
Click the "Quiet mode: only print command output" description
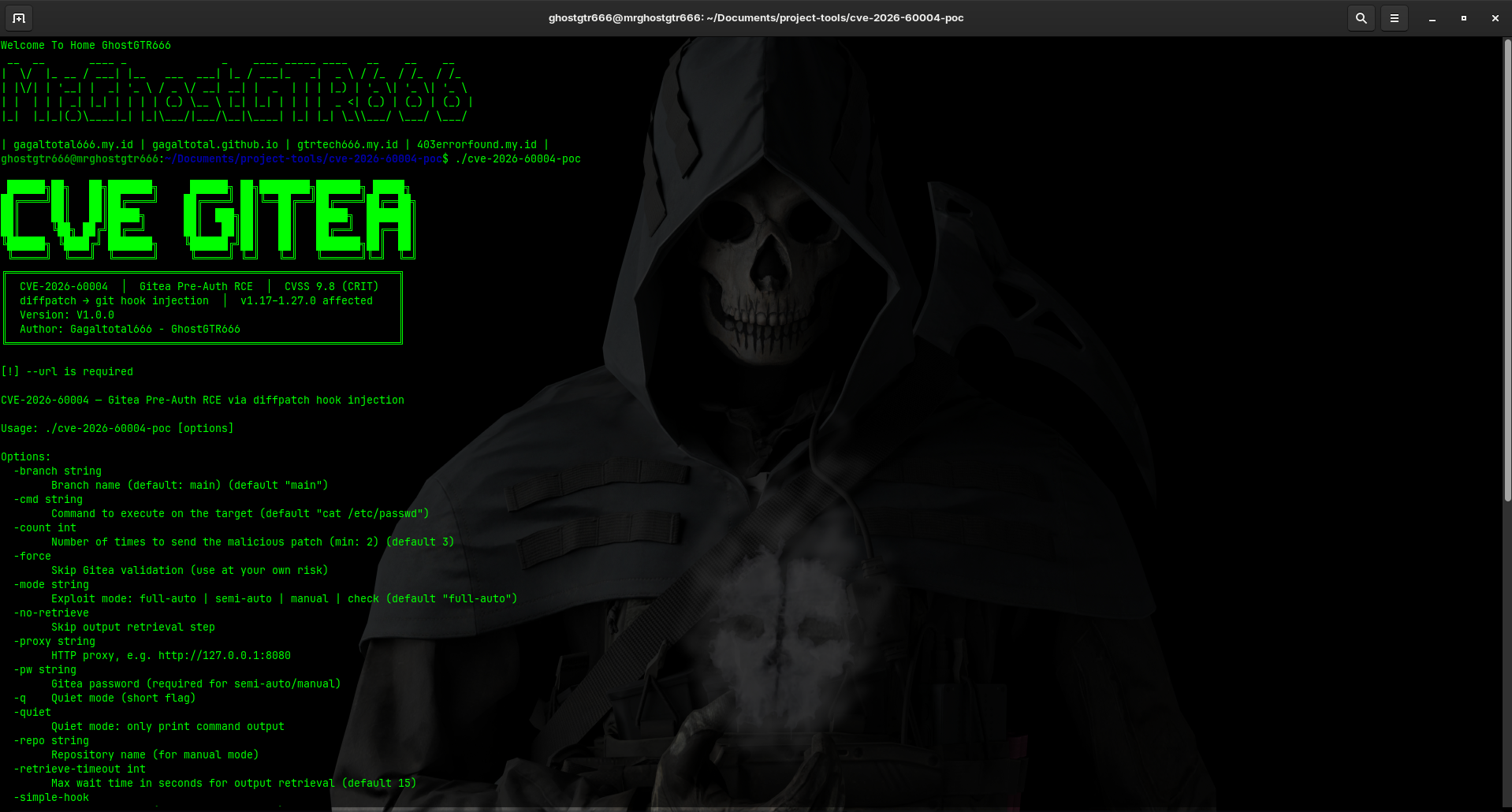coord(168,727)
